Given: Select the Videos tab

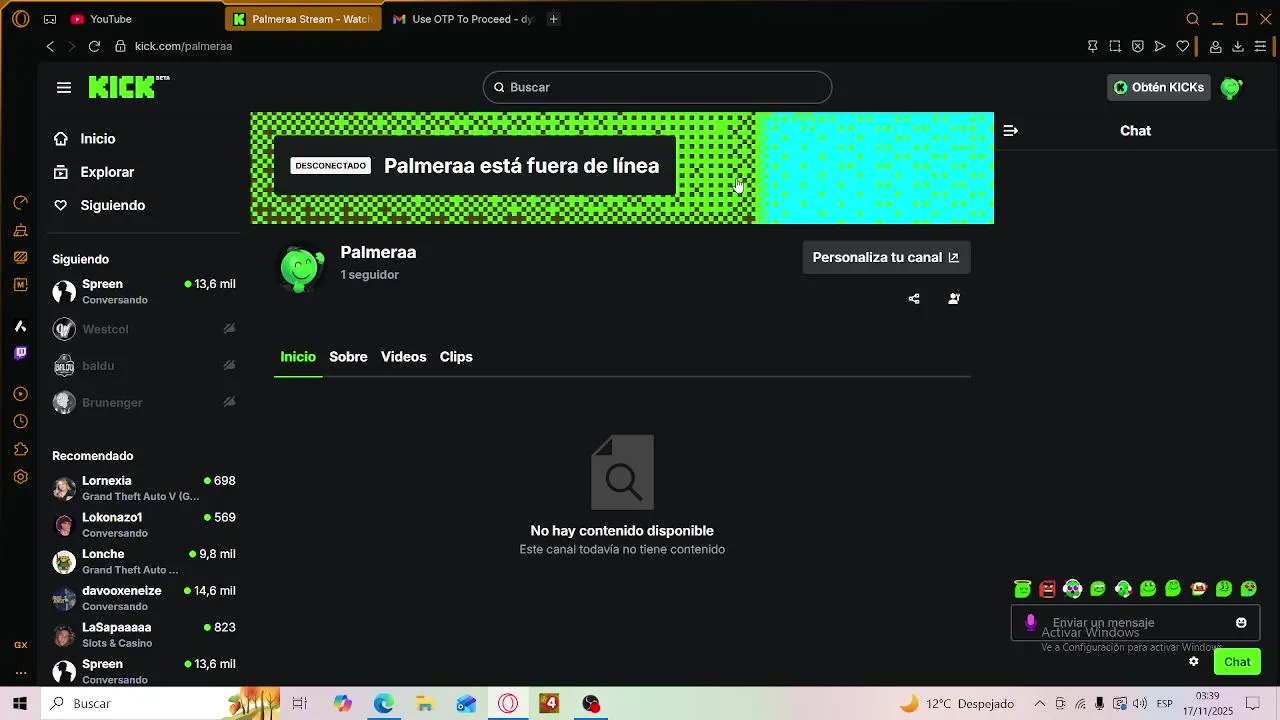Looking at the screenshot, I should click(403, 357).
